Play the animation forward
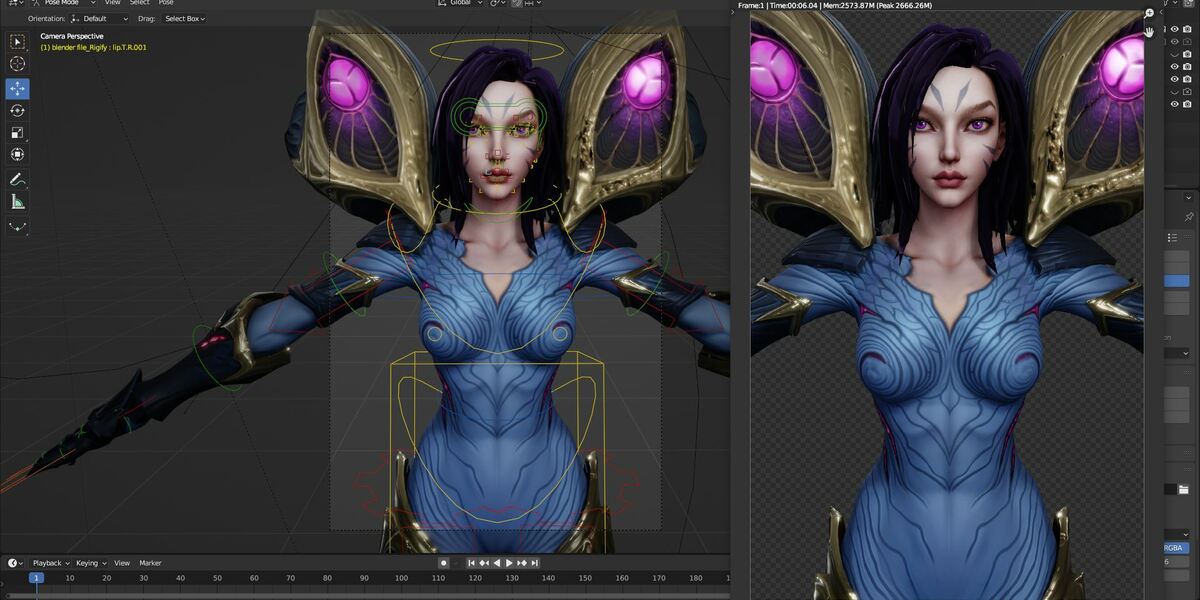 coord(510,563)
